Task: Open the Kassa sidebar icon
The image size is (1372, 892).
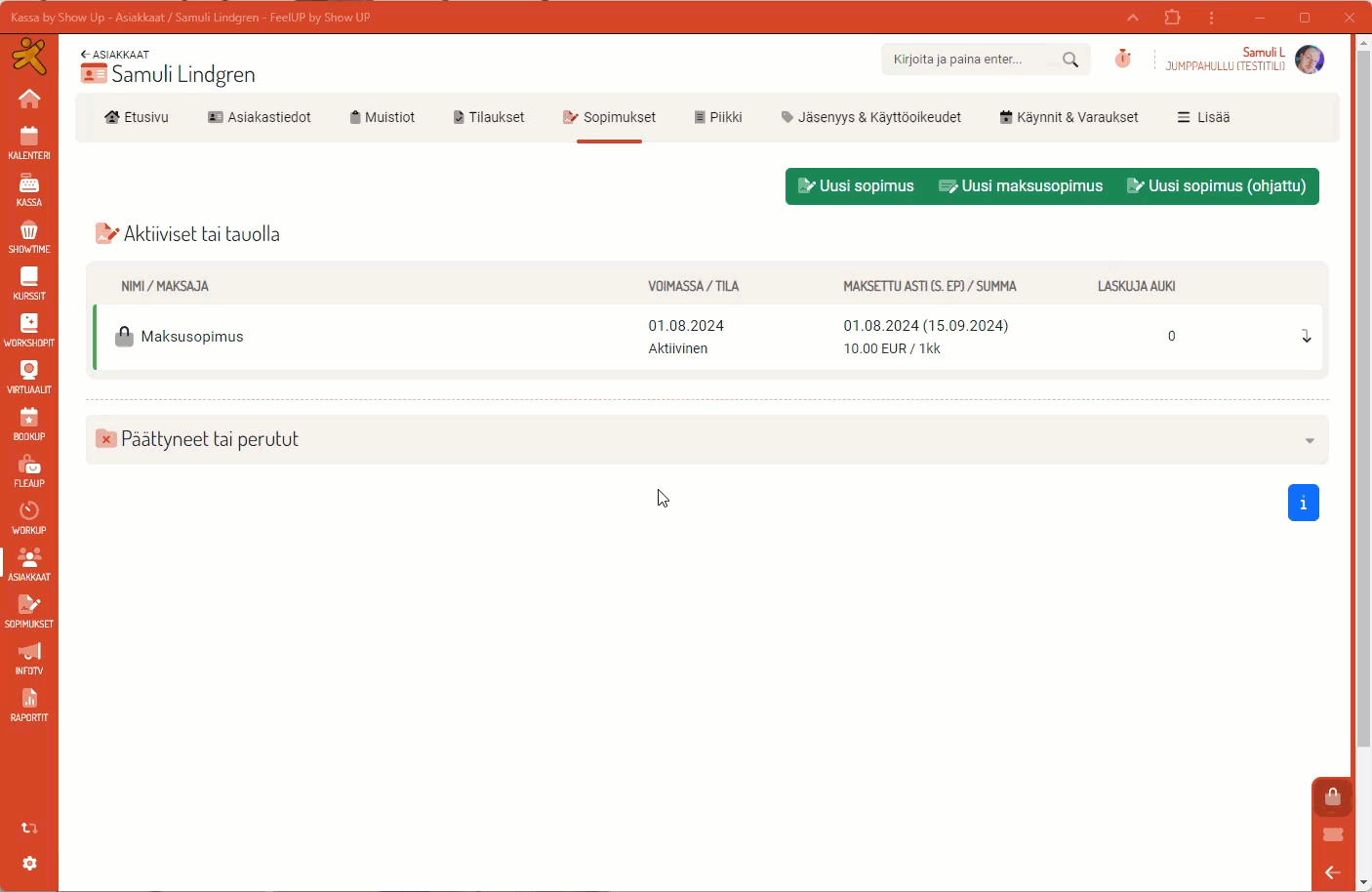Action: click(x=28, y=189)
